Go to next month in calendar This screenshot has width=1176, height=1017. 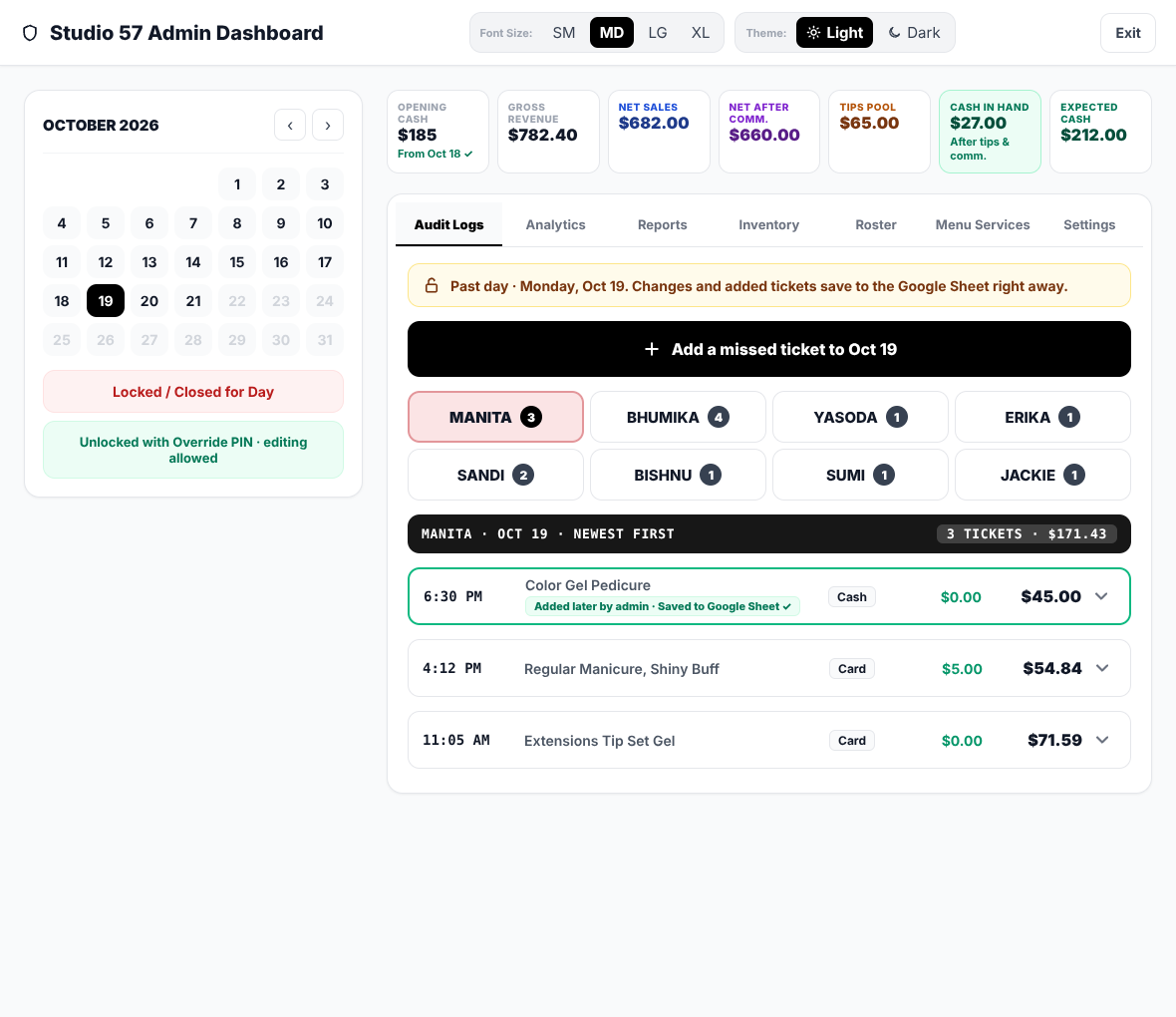click(x=328, y=126)
